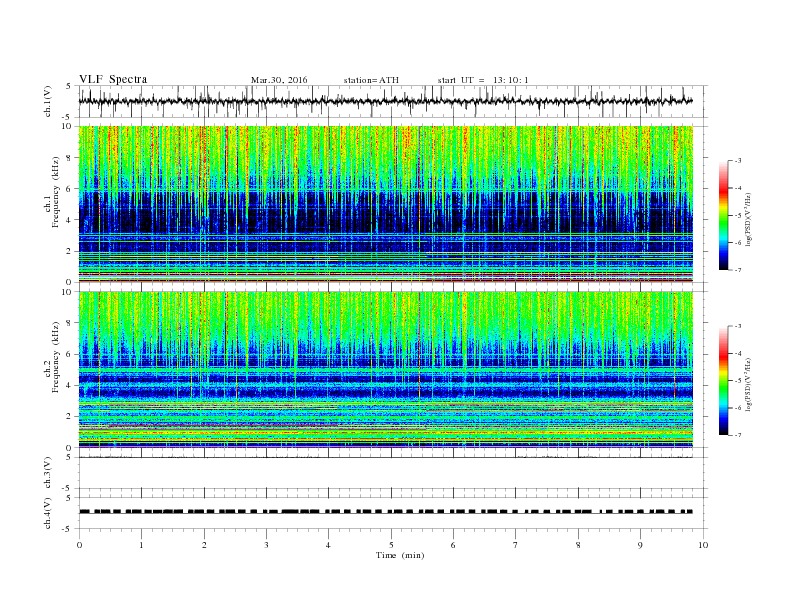
Task: Click the "-7" label on ch.1 colorbar
Action: 738,270
